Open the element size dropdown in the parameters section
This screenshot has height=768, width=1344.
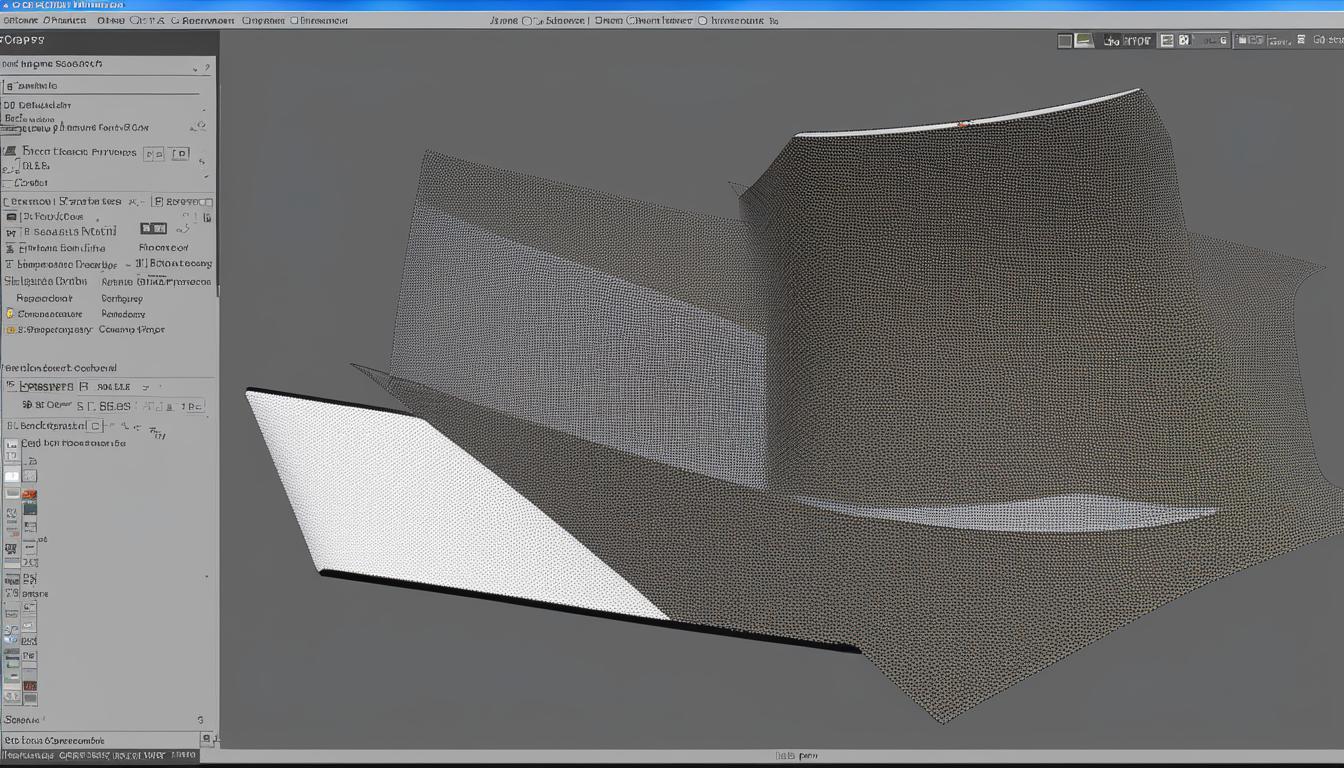point(144,387)
